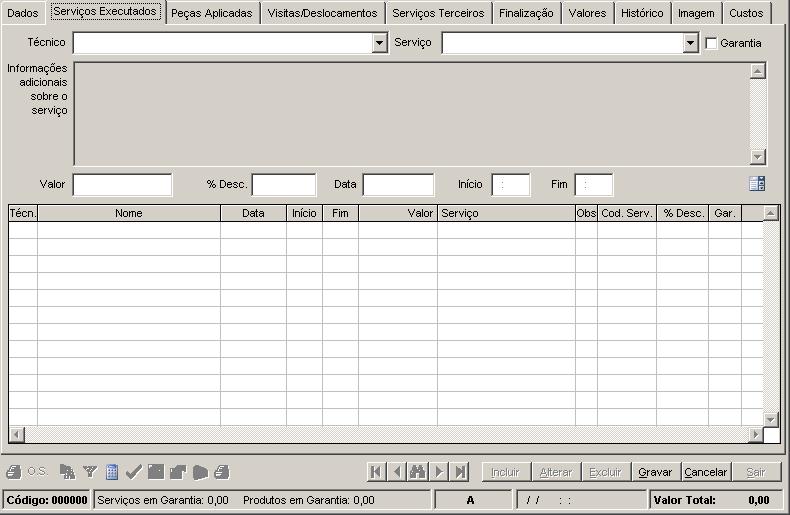Click in the Fim time field
Image resolution: width=790 pixels, height=515 pixels.
(594, 184)
